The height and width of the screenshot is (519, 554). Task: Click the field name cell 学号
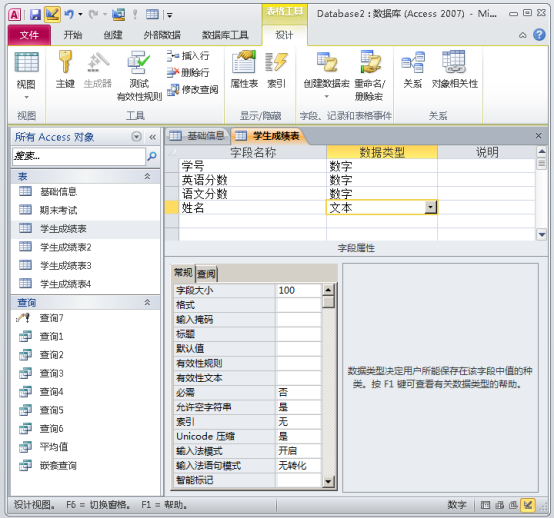pos(252,166)
